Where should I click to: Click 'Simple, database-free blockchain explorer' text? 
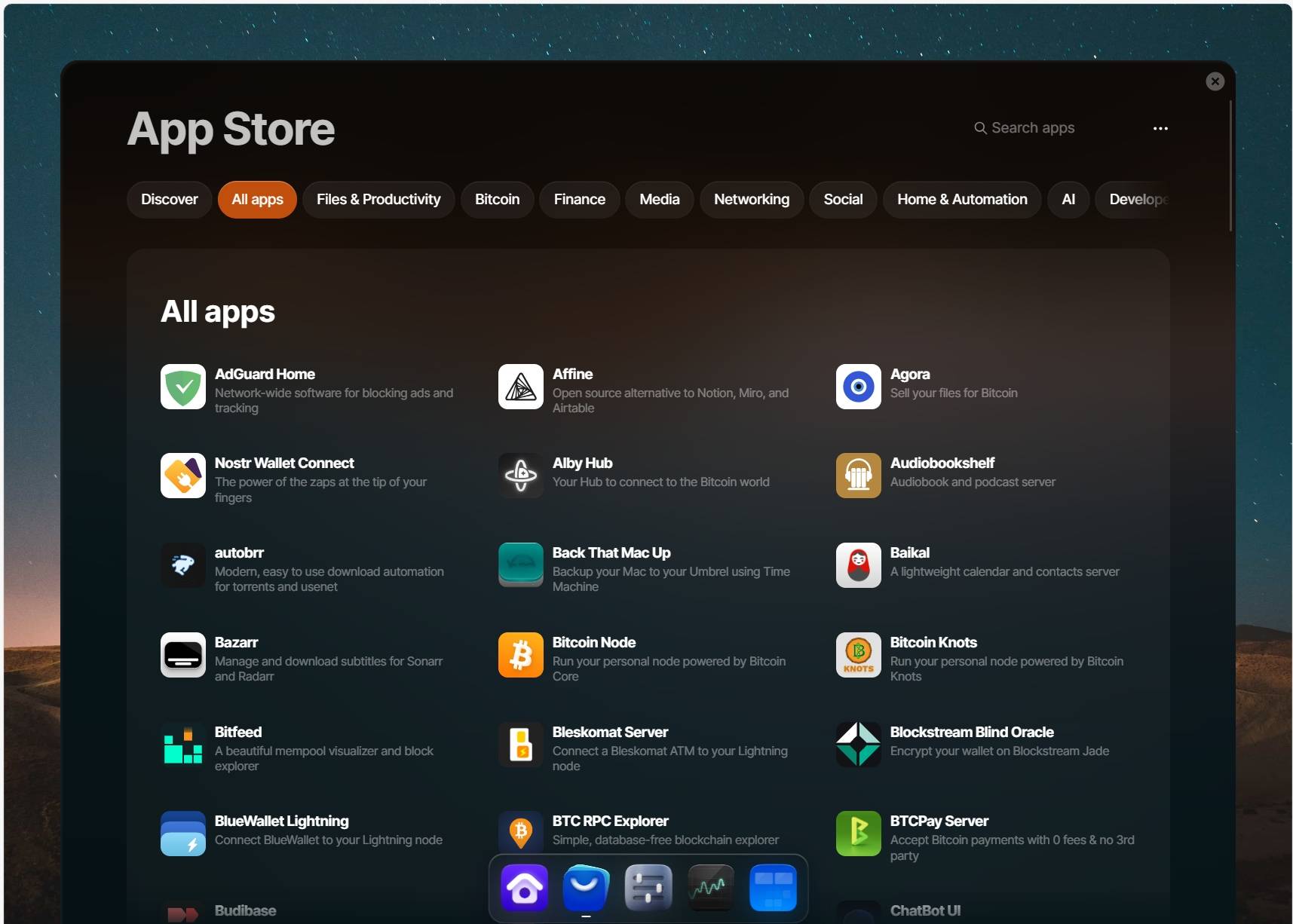click(665, 840)
